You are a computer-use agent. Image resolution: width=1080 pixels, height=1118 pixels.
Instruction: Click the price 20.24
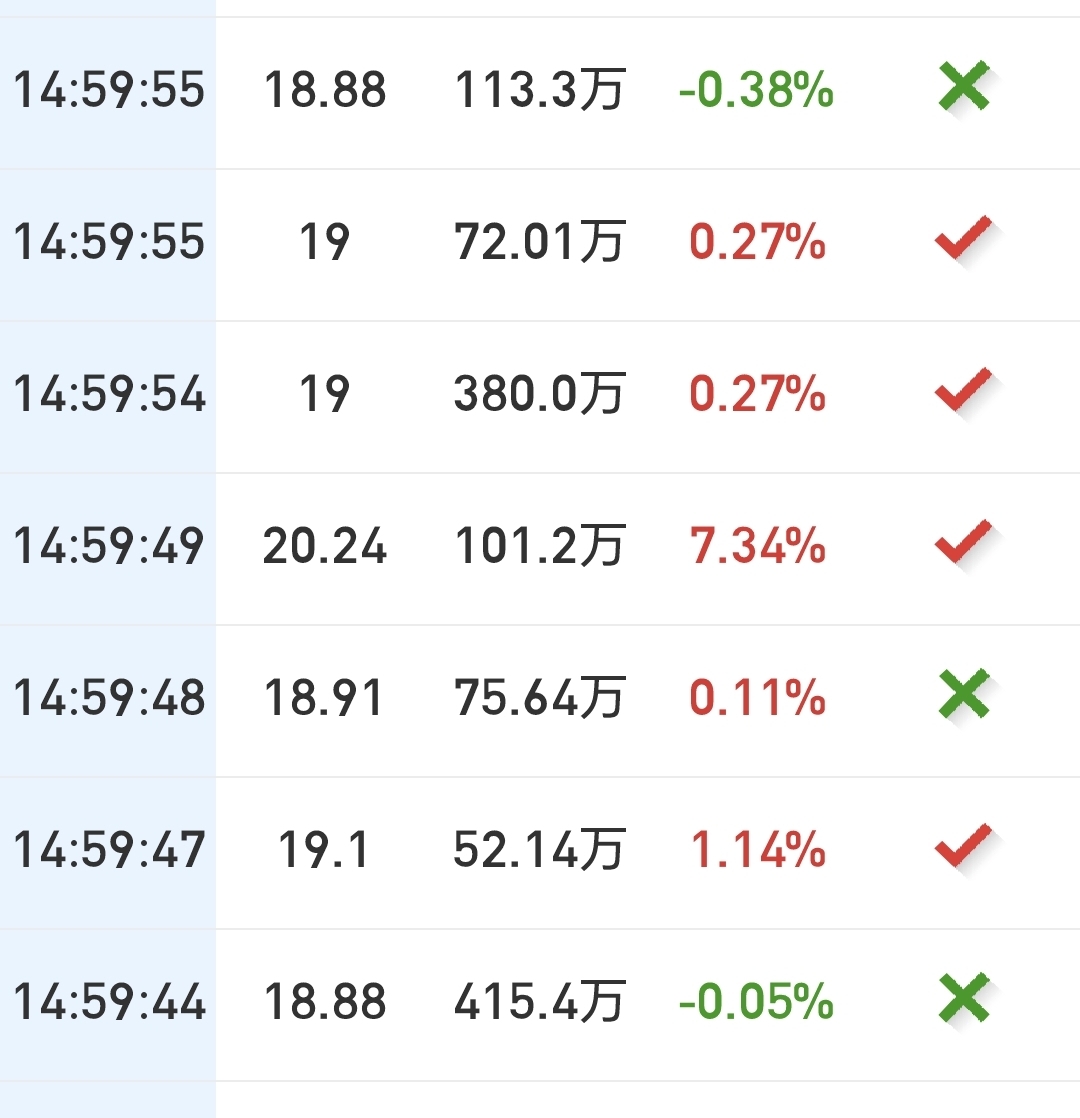(324, 546)
